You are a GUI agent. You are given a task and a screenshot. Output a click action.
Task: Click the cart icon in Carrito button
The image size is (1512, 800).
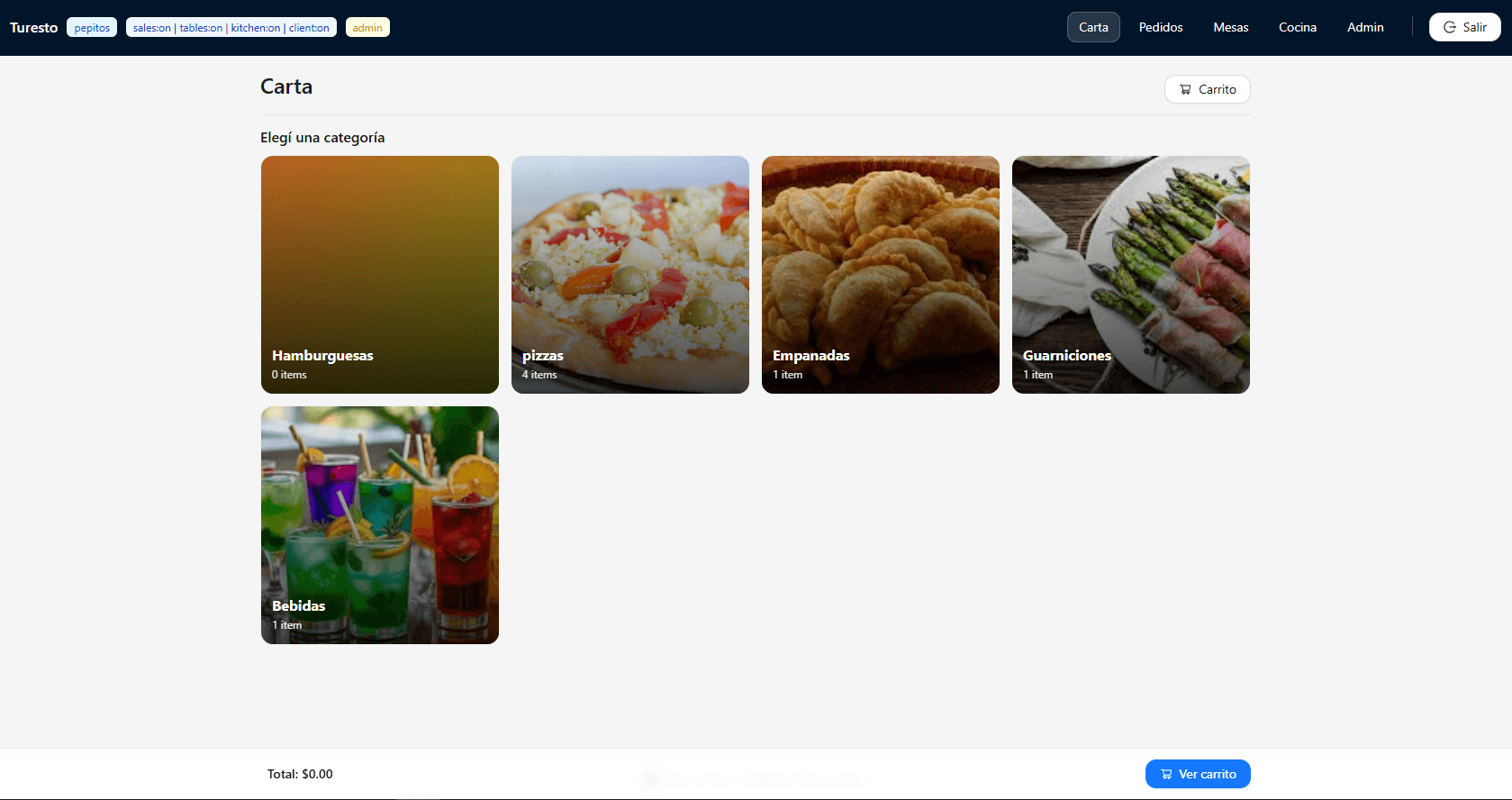click(1185, 89)
